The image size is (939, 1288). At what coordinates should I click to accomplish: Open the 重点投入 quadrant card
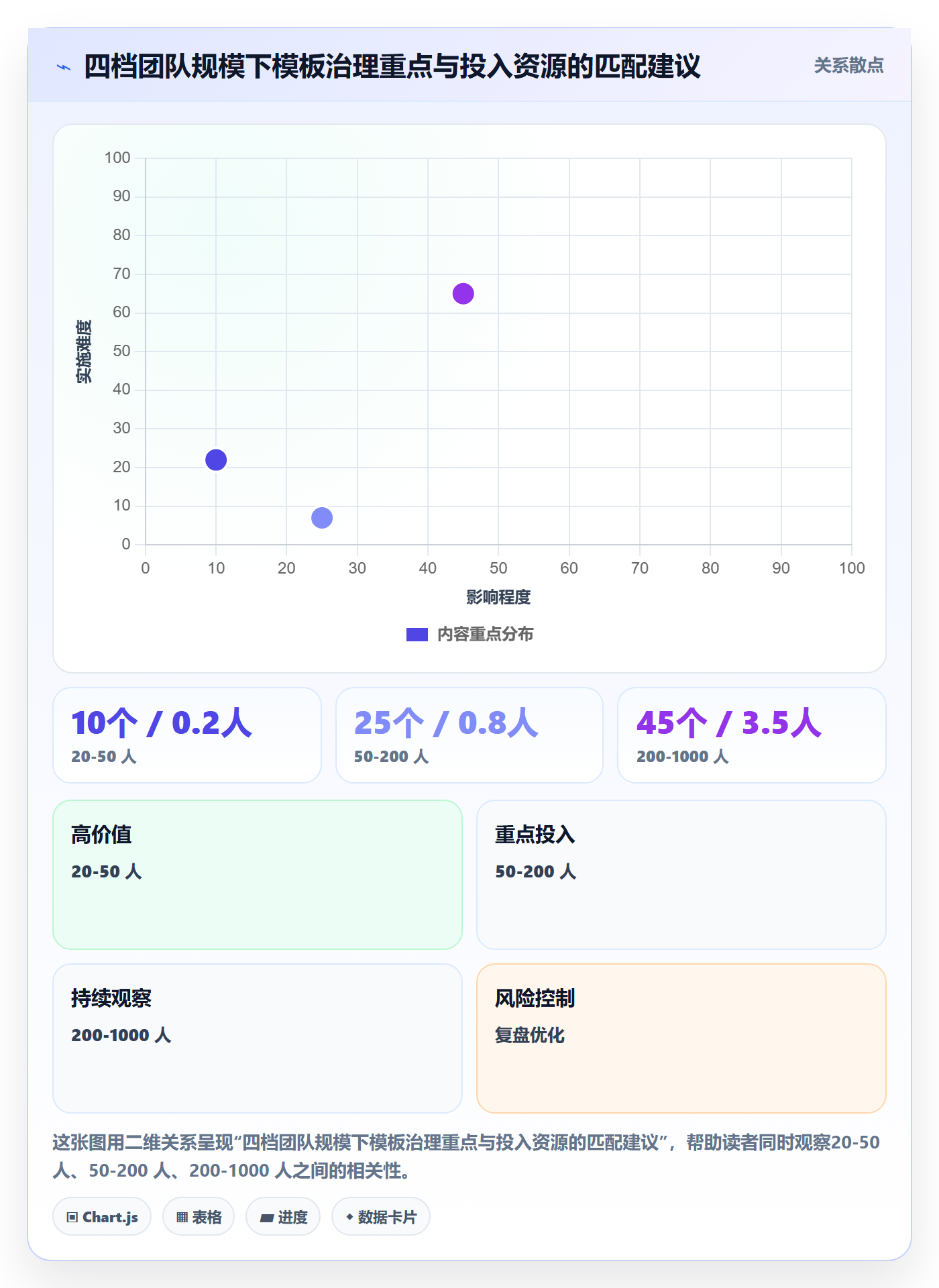[x=681, y=875]
